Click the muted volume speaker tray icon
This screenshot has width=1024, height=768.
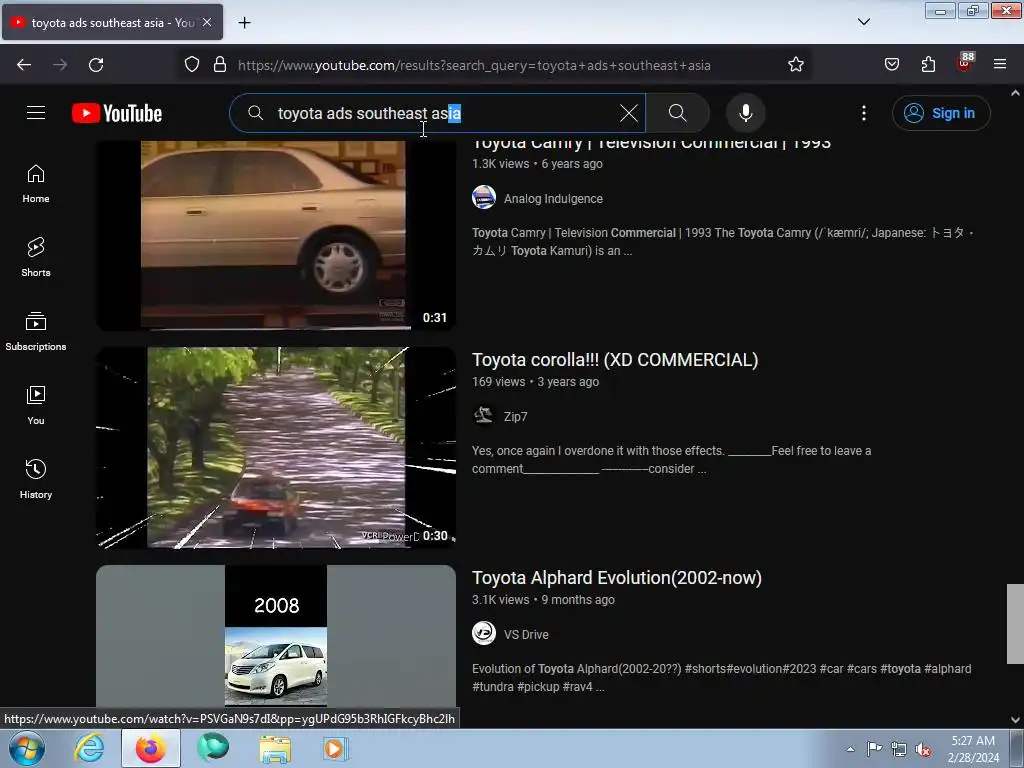point(922,750)
